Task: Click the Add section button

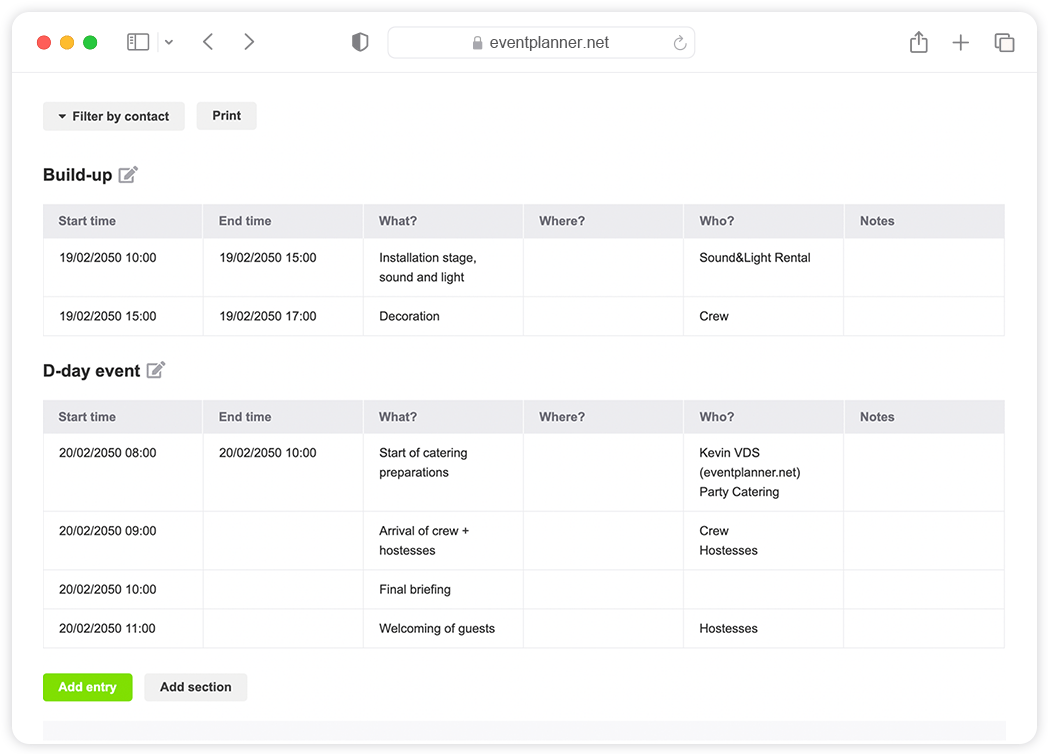Action: pos(195,687)
